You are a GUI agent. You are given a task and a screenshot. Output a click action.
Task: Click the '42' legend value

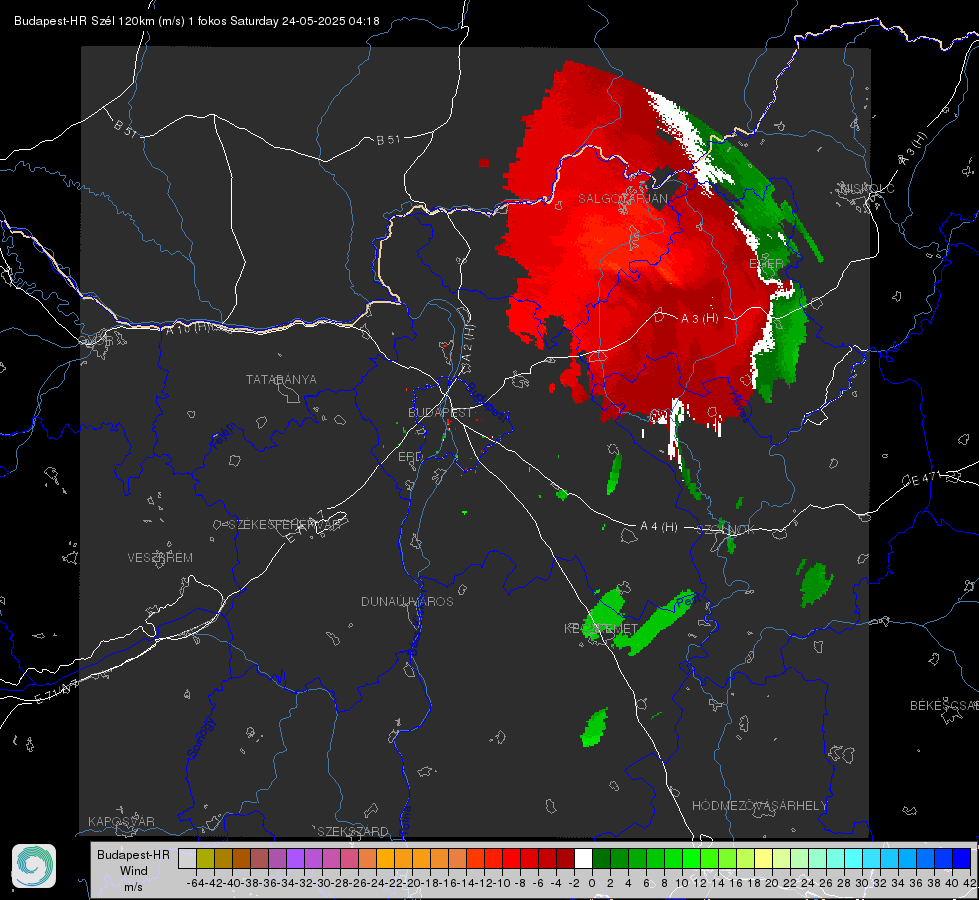pos(969,883)
